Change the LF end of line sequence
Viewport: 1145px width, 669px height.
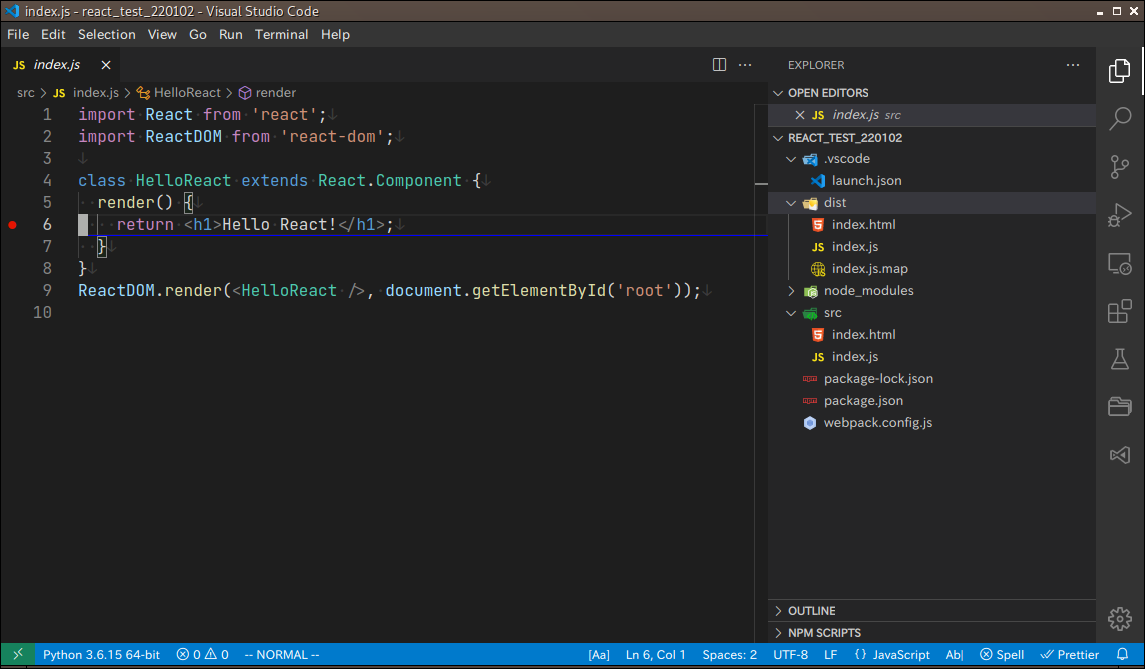[830, 654]
